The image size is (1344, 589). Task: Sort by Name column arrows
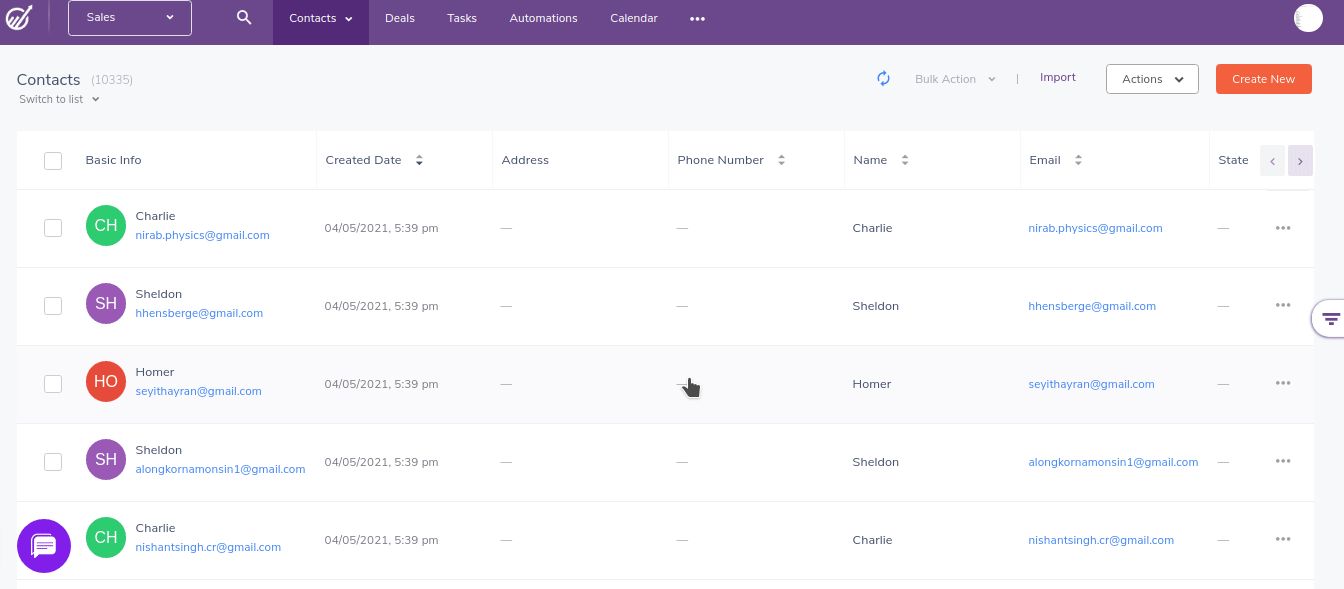pos(905,160)
